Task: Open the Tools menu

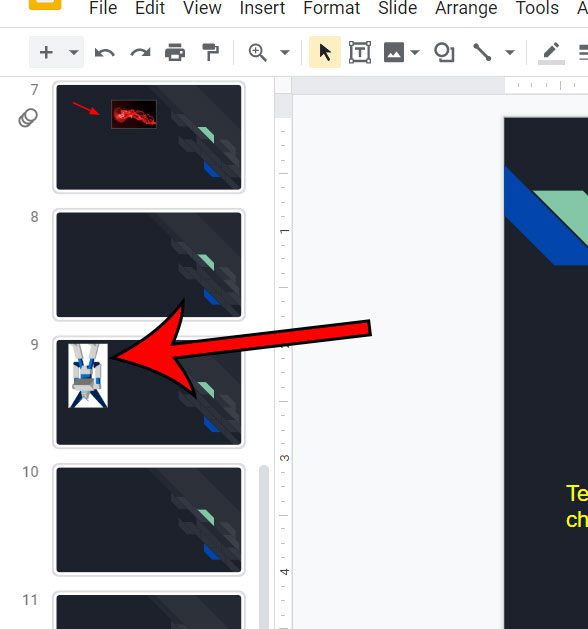Action: click(x=537, y=8)
